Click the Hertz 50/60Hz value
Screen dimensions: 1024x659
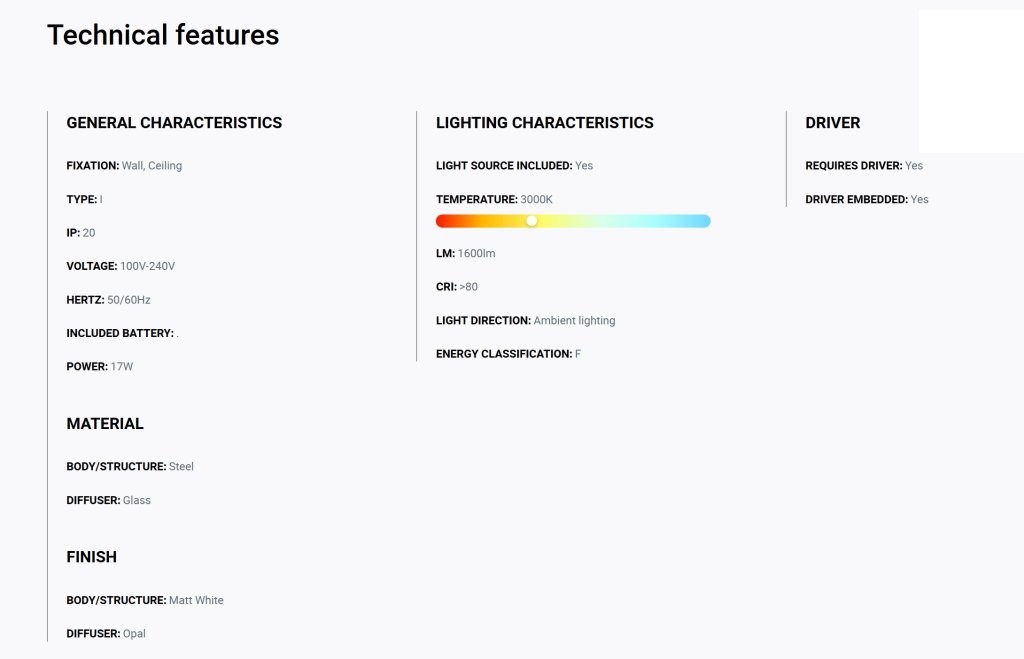129,300
